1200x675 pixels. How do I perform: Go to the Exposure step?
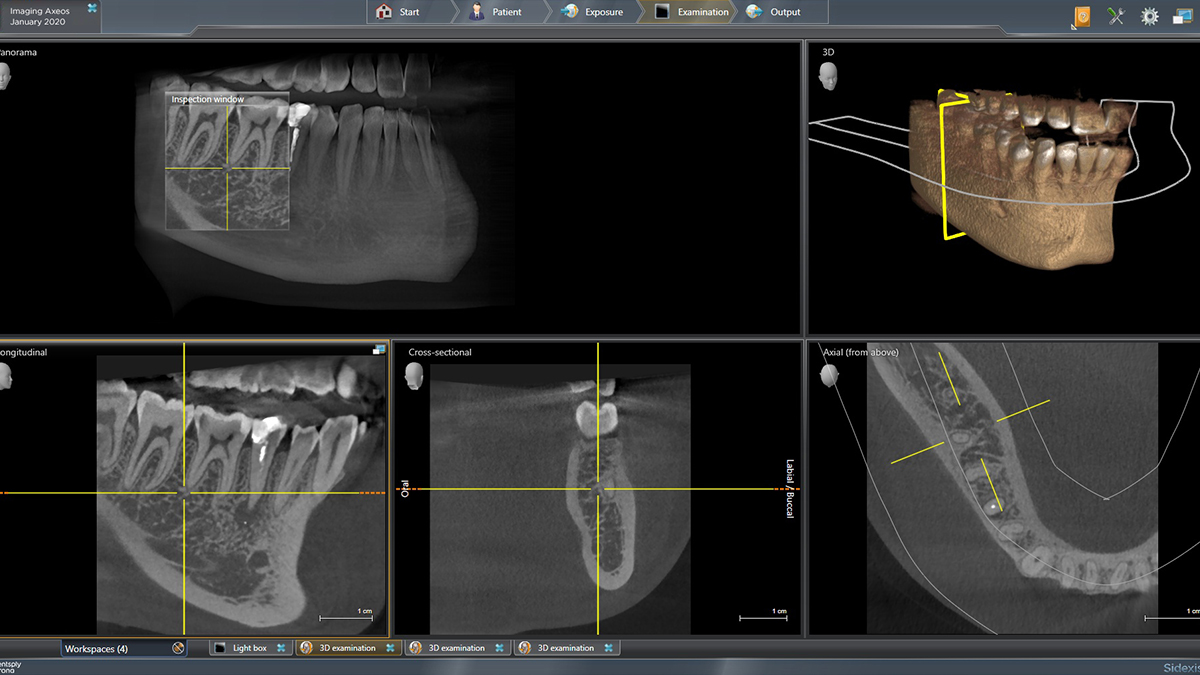click(597, 12)
